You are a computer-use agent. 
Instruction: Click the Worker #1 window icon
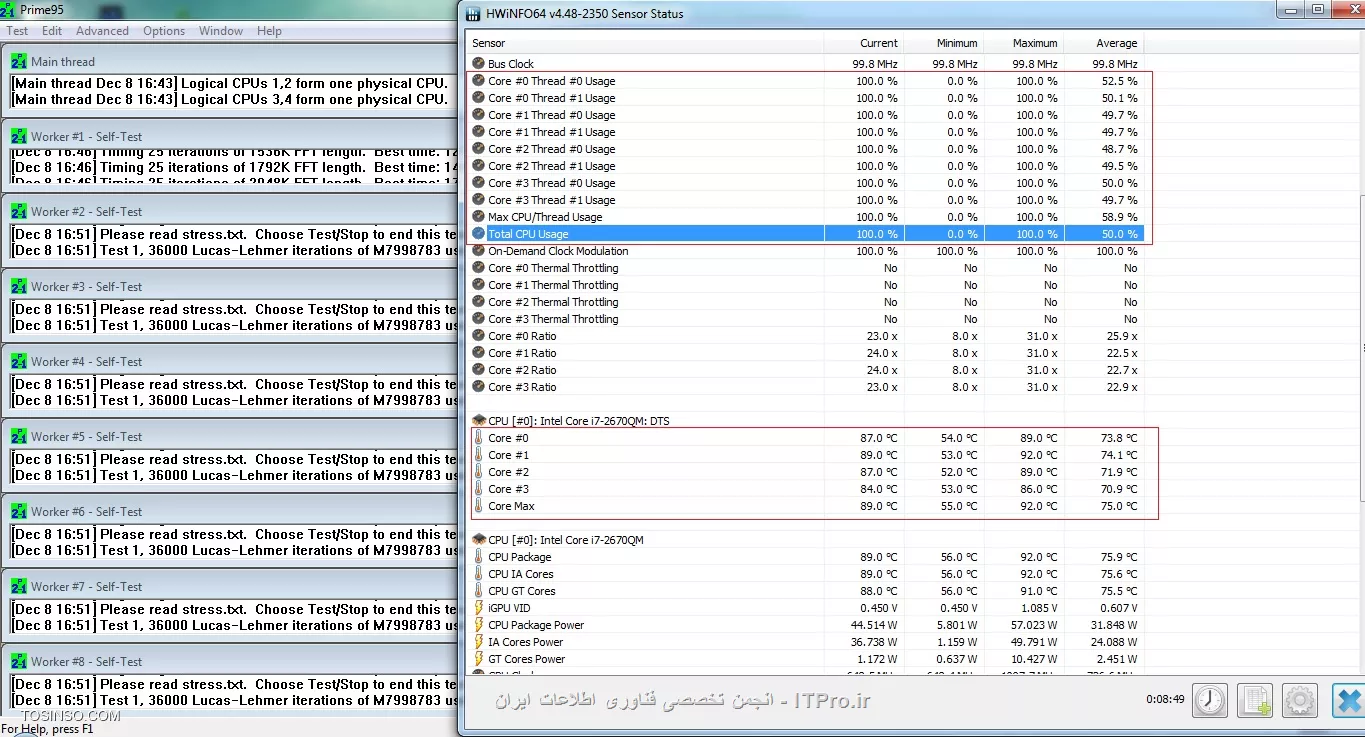pyautogui.click(x=19, y=136)
